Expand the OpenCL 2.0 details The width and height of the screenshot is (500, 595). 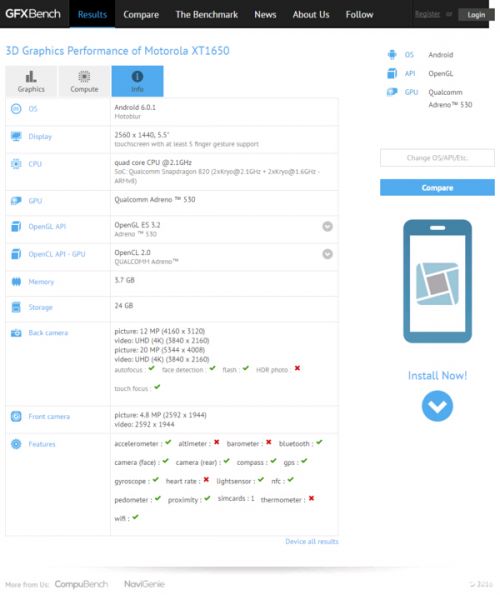point(327,254)
